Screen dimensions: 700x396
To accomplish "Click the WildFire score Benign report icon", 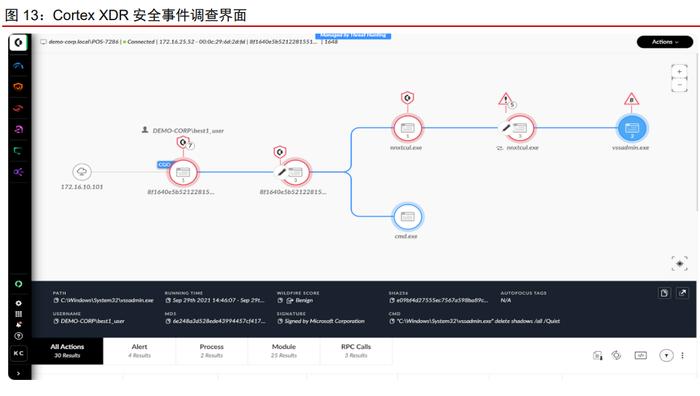I will [289, 300].
